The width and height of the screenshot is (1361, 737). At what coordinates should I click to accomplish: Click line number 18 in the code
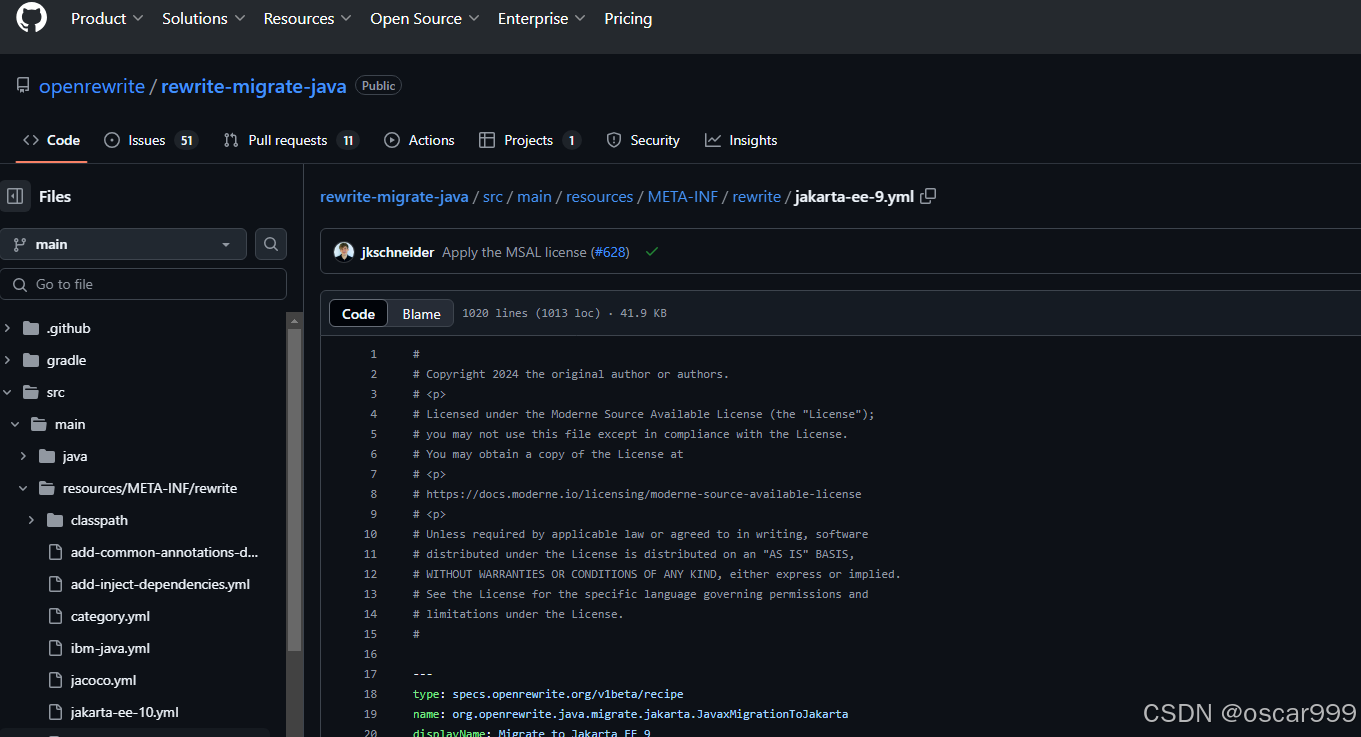click(370, 694)
